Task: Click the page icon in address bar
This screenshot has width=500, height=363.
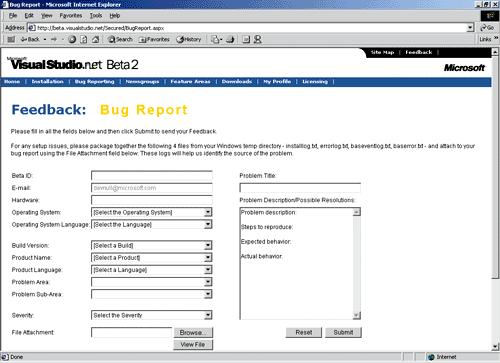Action: coord(32,28)
